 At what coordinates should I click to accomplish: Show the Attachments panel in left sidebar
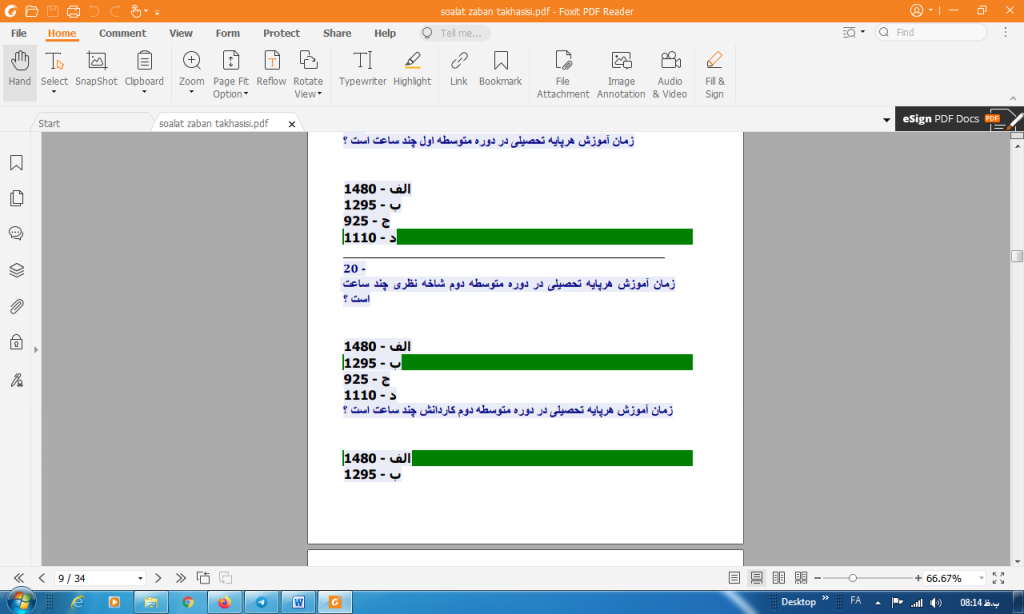tap(16, 306)
